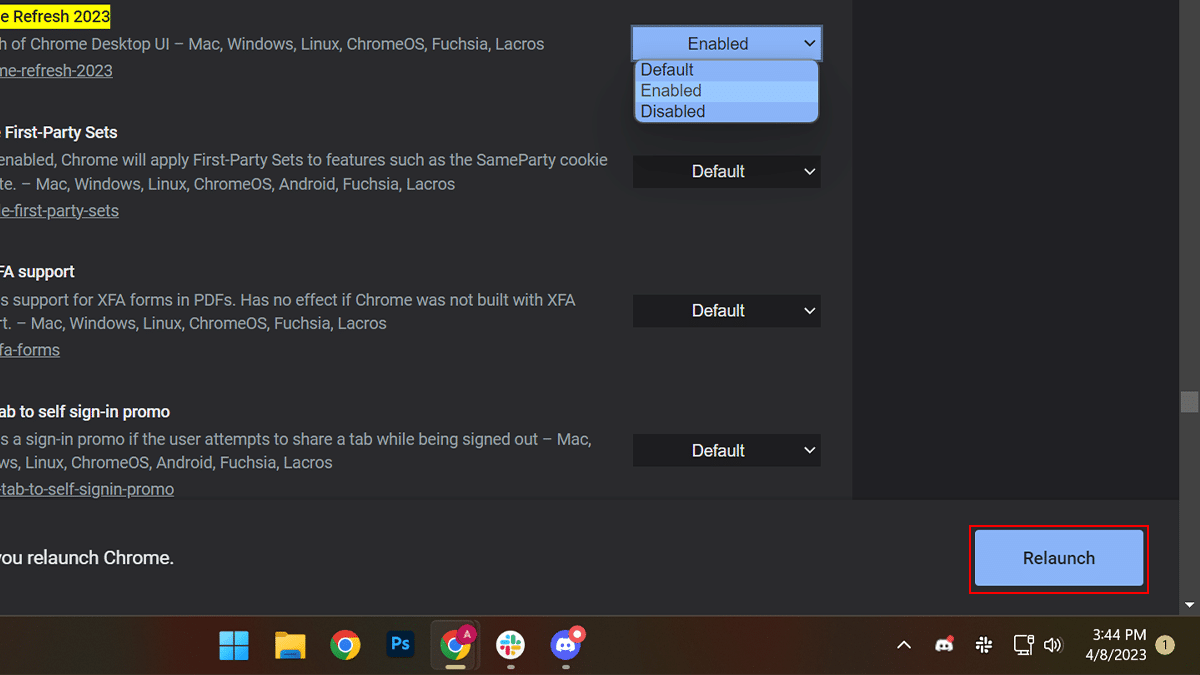Image resolution: width=1200 pixels, height=675 pixels.
Task: Choose Enabled in the dropdown list
Action: (x=726, y=91)
